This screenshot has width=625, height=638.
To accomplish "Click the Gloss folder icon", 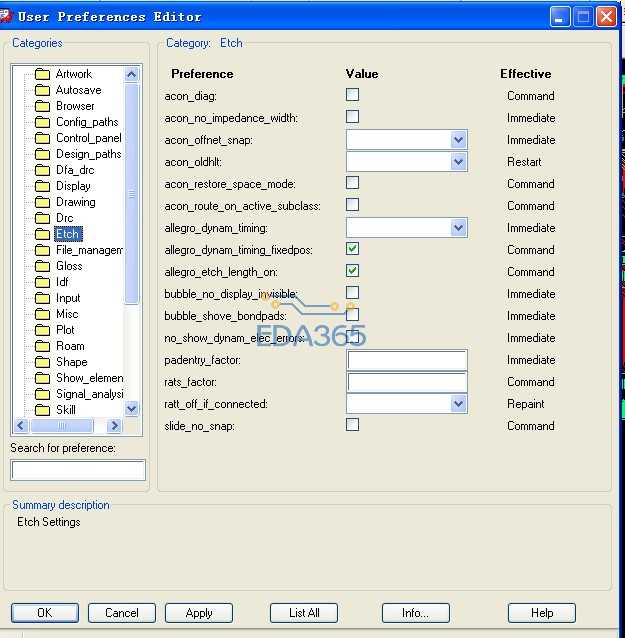I will click(42, 266).
